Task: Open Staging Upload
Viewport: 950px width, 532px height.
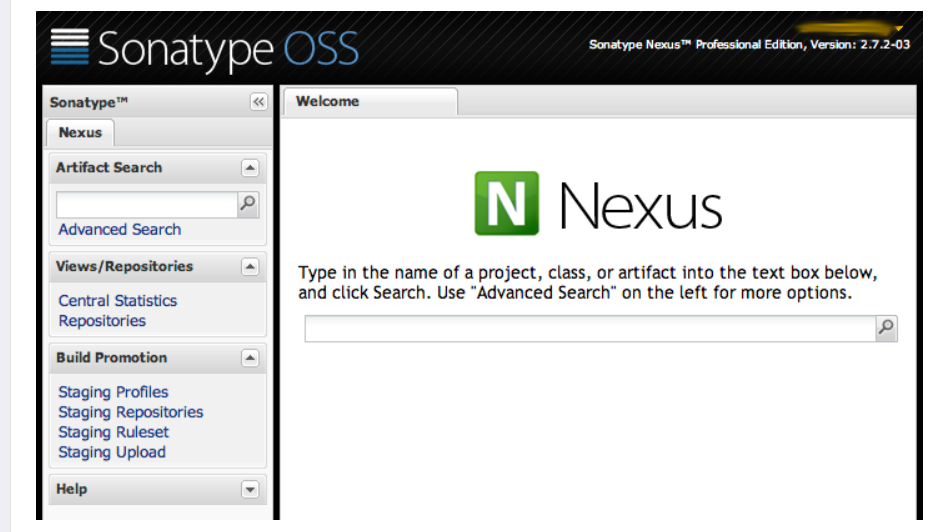Action: point(111,452)
